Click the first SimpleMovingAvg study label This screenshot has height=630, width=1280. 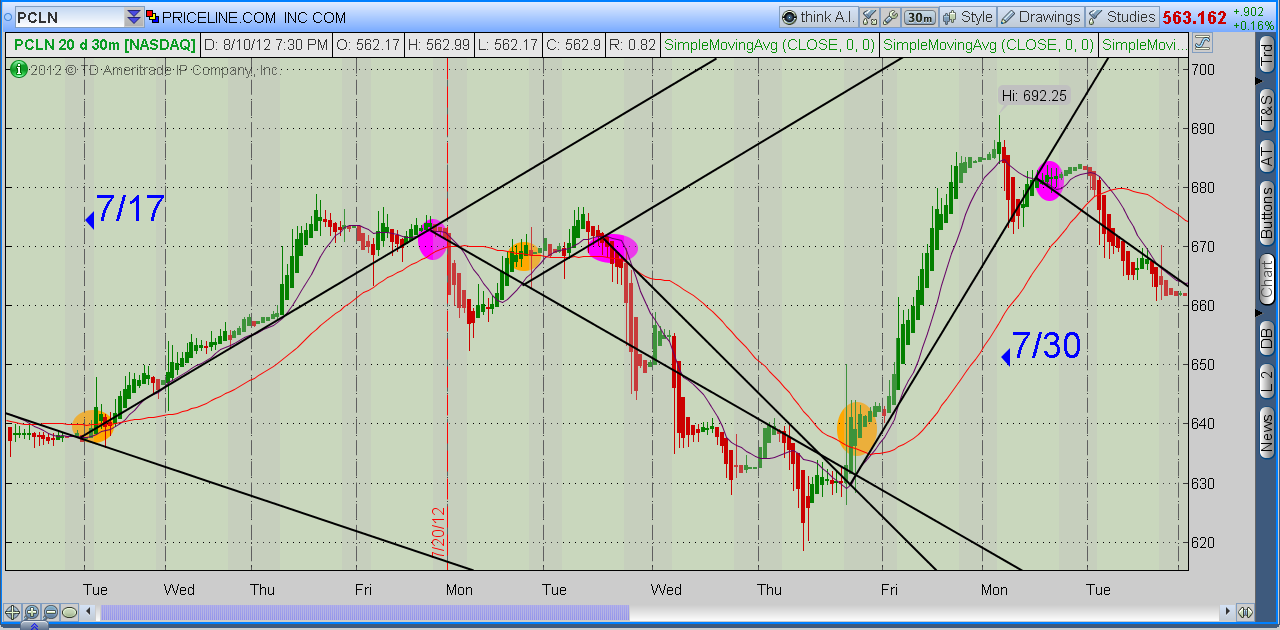[770, 44]
